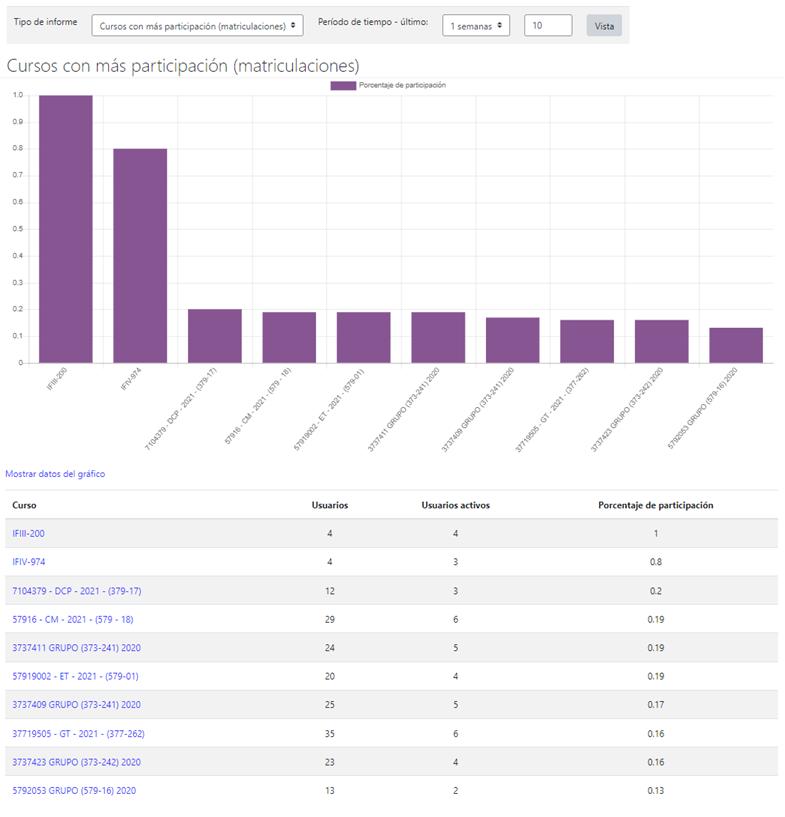Click the Porcentaje de participación column header

click(x=655, y=505)
